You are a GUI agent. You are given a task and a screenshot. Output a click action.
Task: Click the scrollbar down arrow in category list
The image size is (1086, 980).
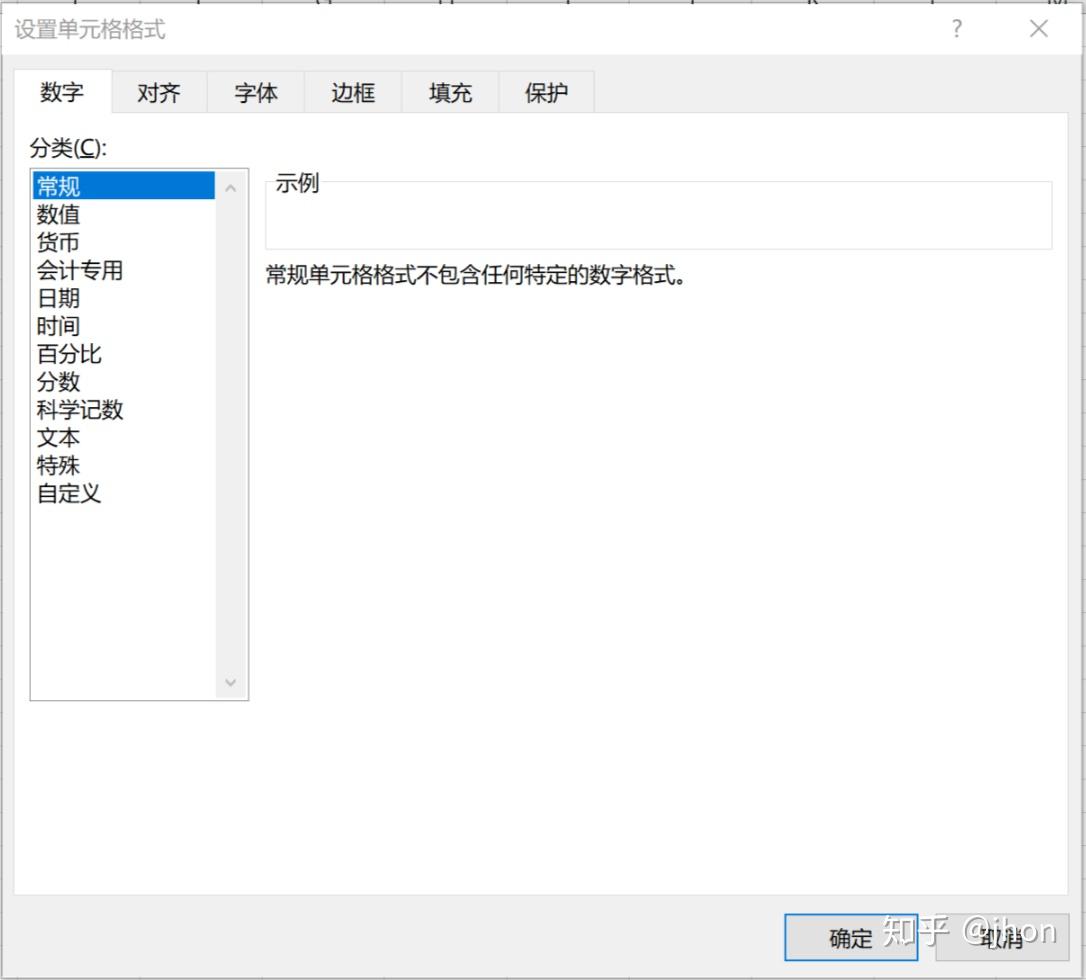tap(231, 682)
